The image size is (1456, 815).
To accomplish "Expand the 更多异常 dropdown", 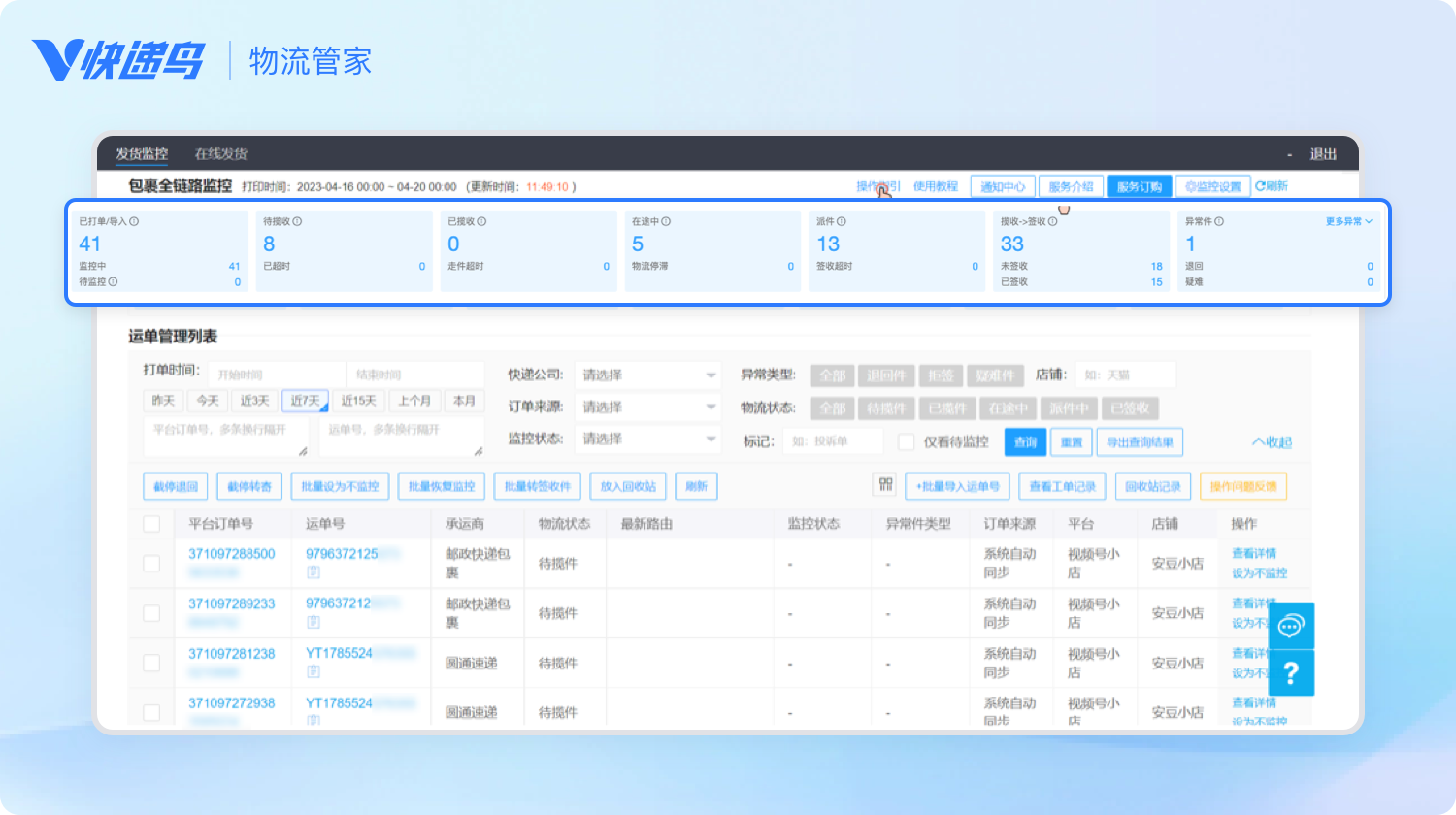I will click(1349, 221).
